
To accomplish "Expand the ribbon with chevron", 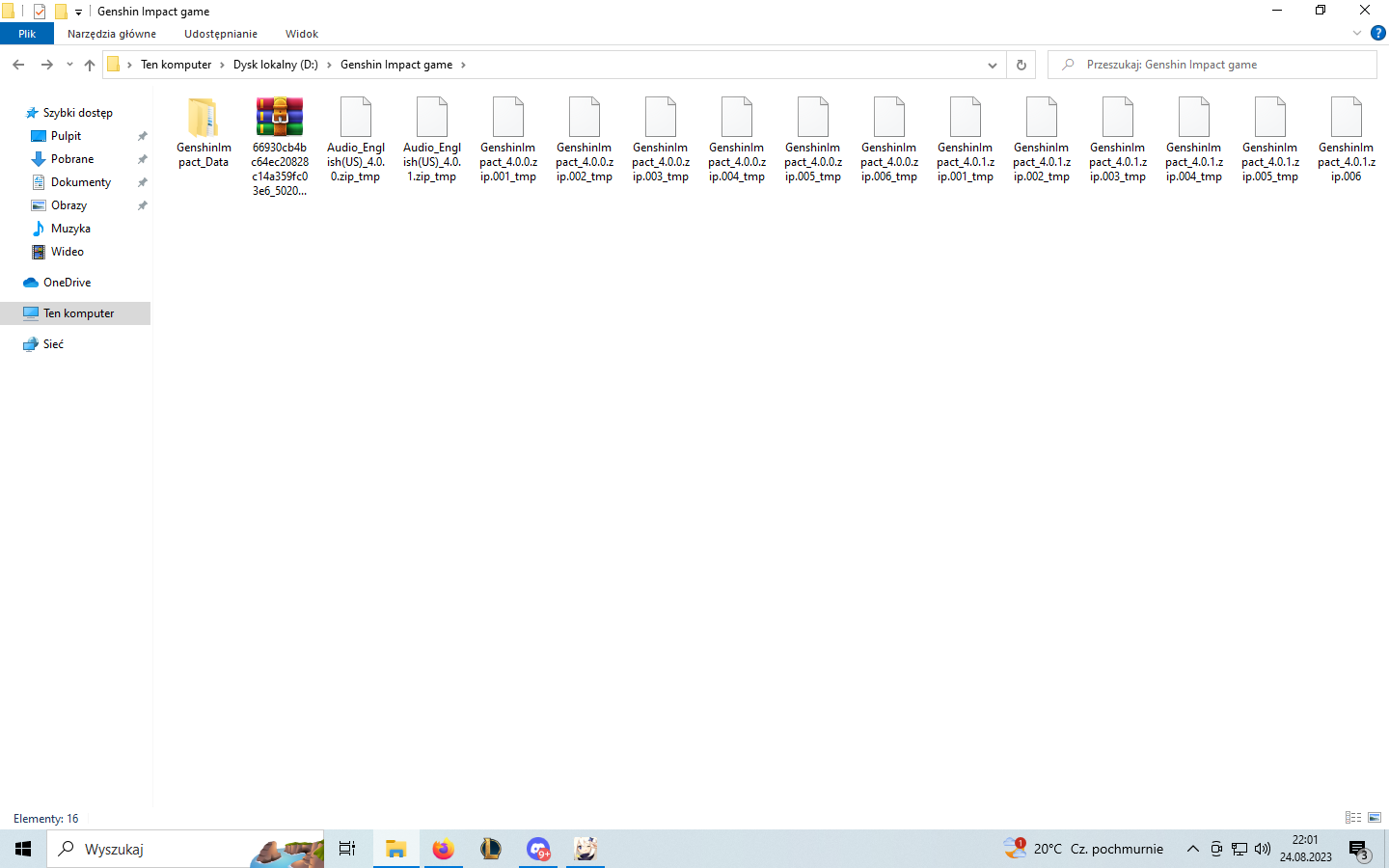I will click(1357, 33).
